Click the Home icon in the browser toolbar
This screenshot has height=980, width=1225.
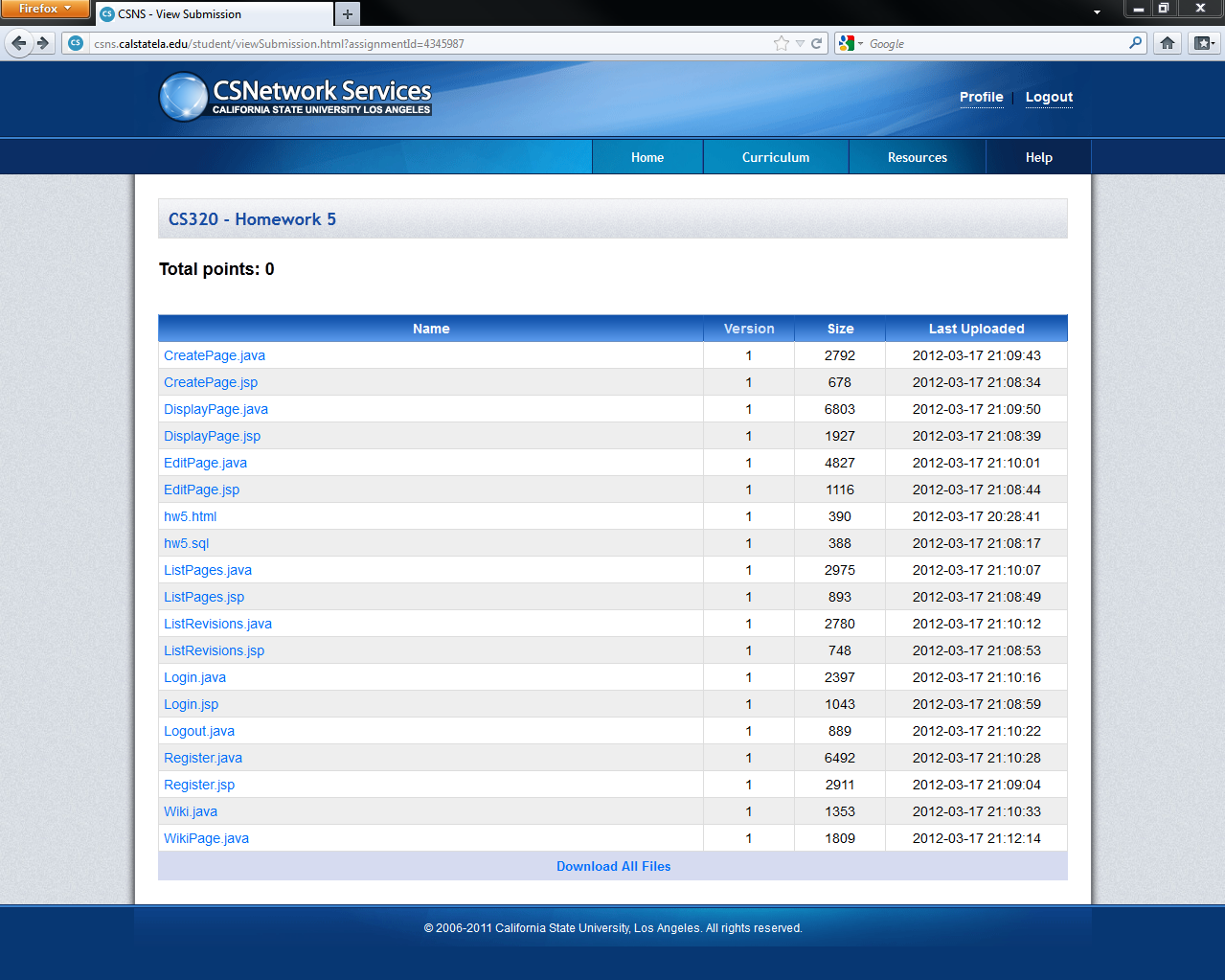(x=1167, y=43)
